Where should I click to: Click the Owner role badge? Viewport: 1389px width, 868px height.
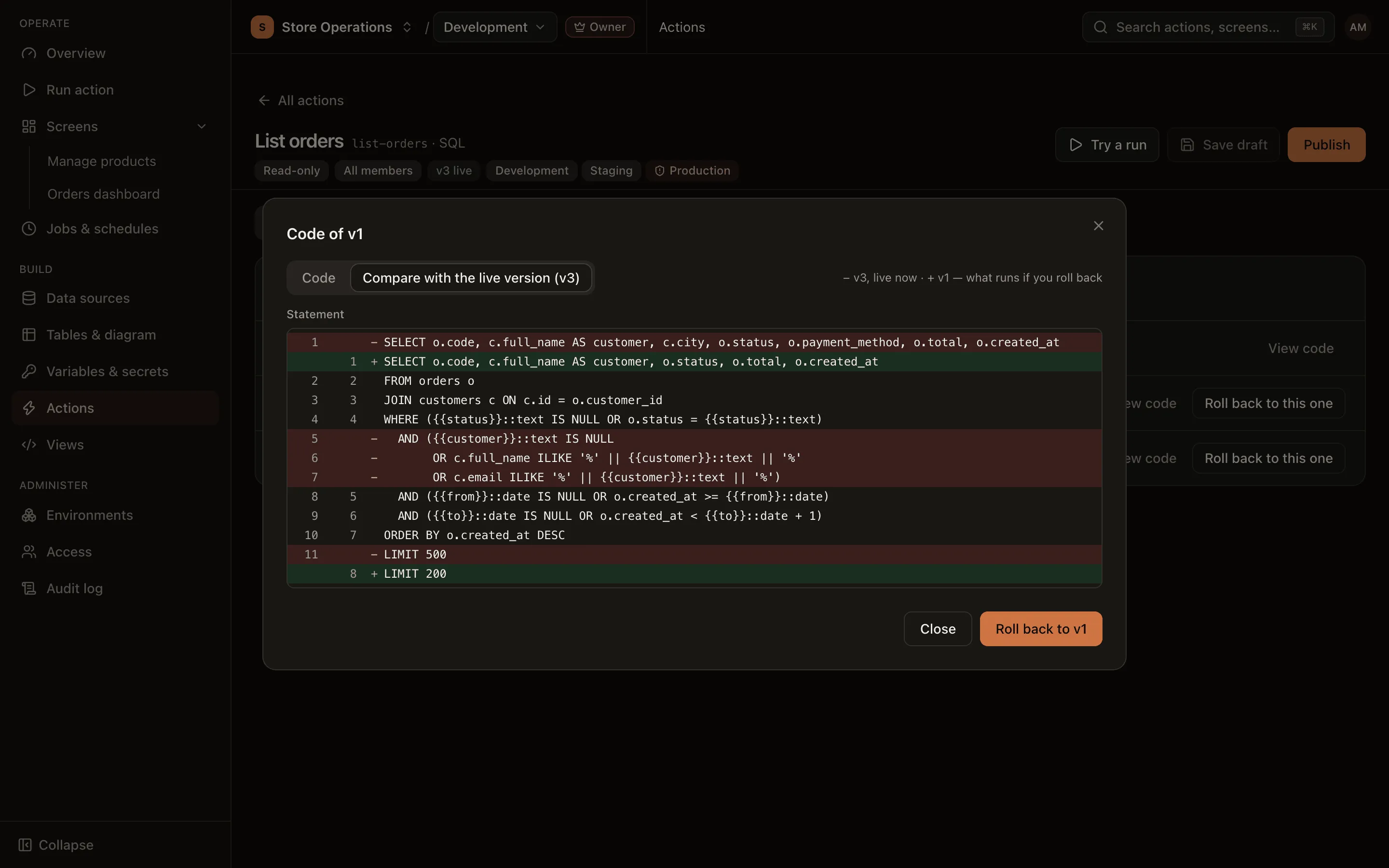[600, 27]
